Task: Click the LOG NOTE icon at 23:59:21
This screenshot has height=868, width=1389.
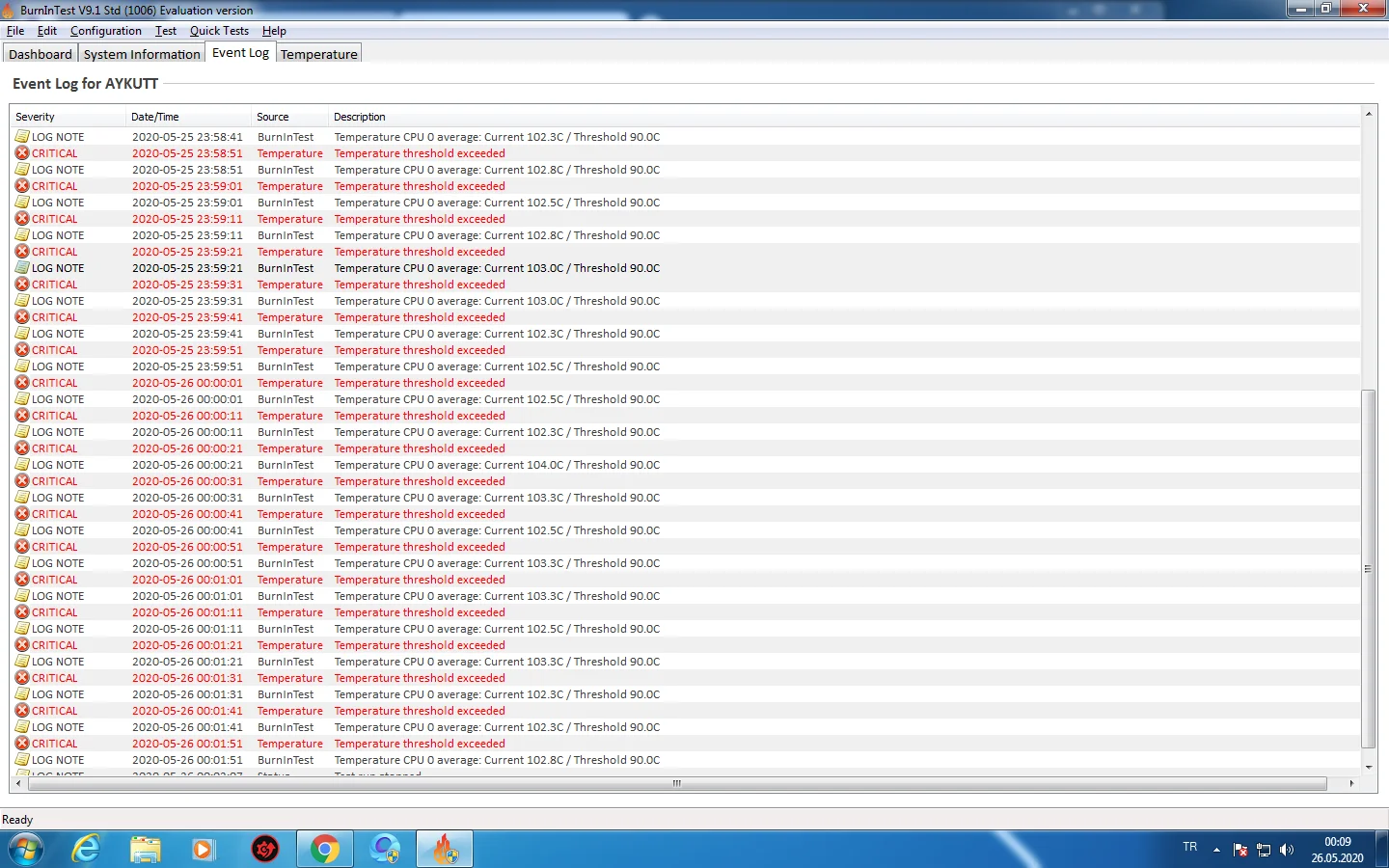Action: click(x=22, y=267)
